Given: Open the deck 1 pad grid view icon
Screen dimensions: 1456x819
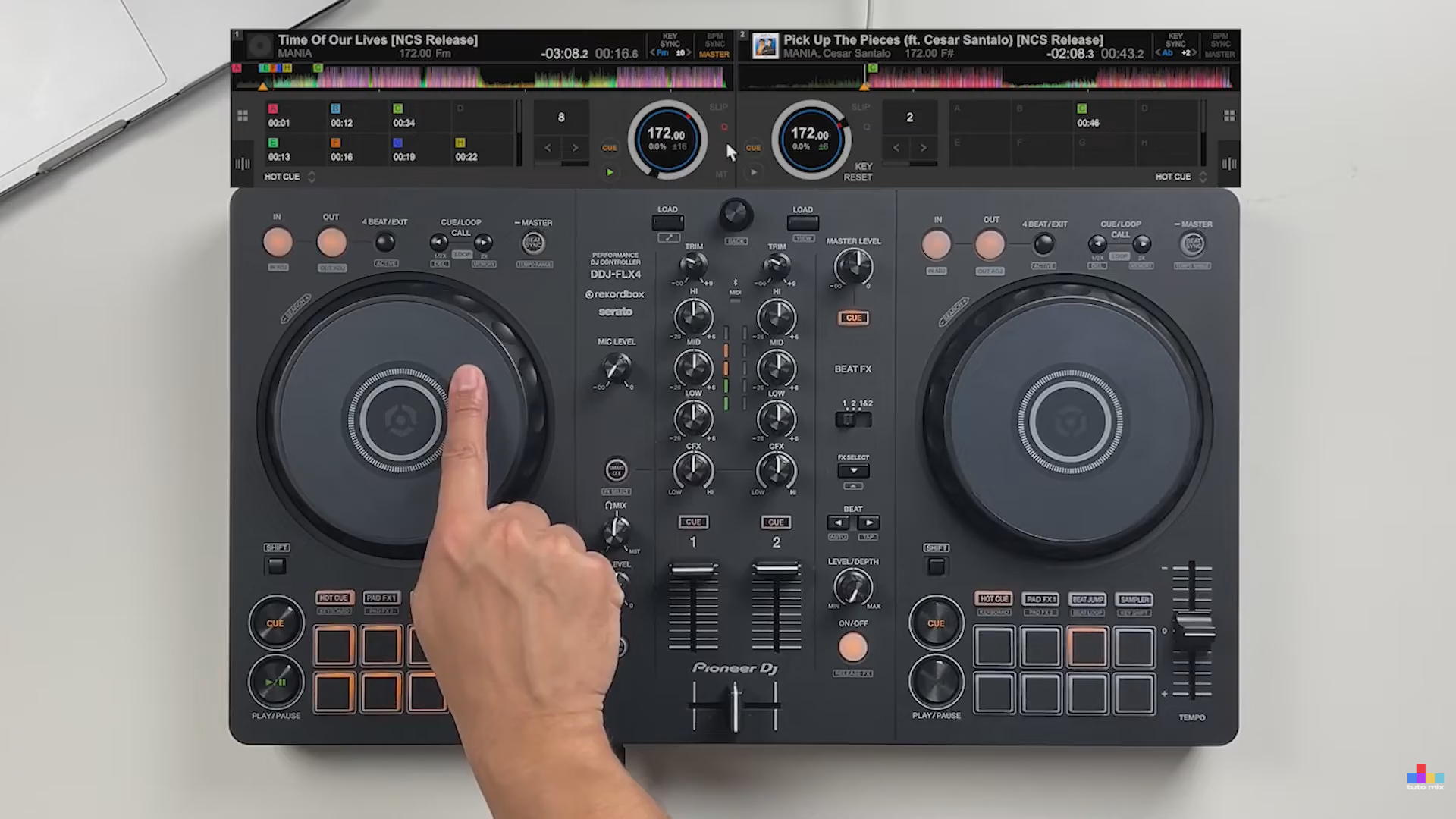Looking at the screenshot, I should pyautogui.click(x=243, y=116).
